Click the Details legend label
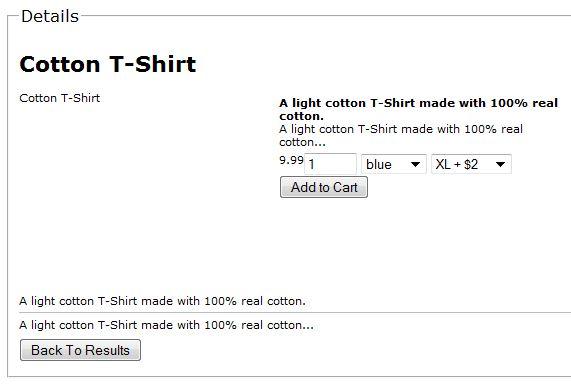 pyautogui.click(x=50, y=16)
